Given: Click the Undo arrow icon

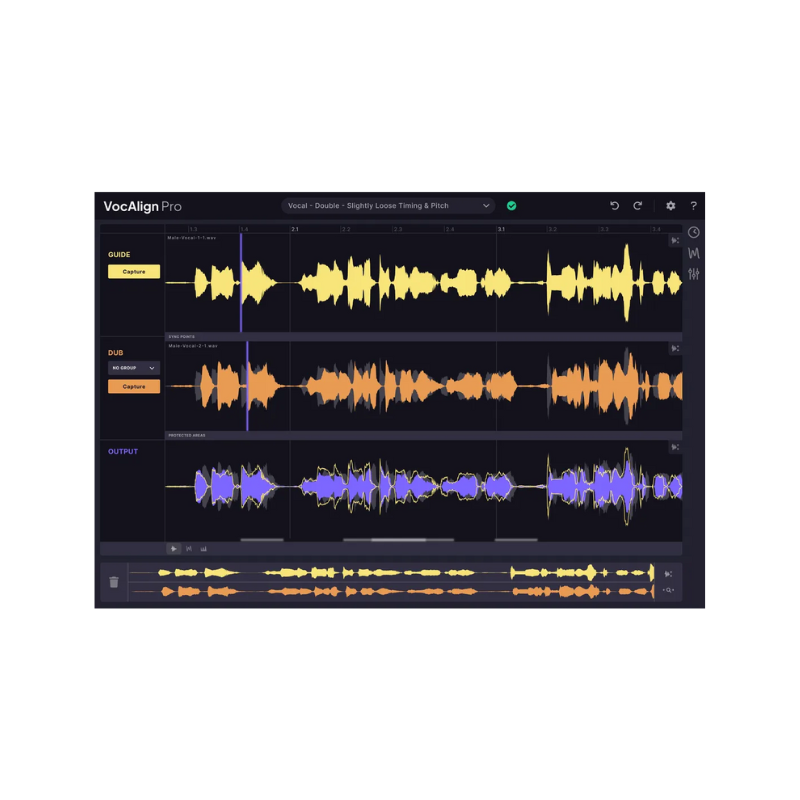Looking at the screenshot, I should click(x=615, y=205).
